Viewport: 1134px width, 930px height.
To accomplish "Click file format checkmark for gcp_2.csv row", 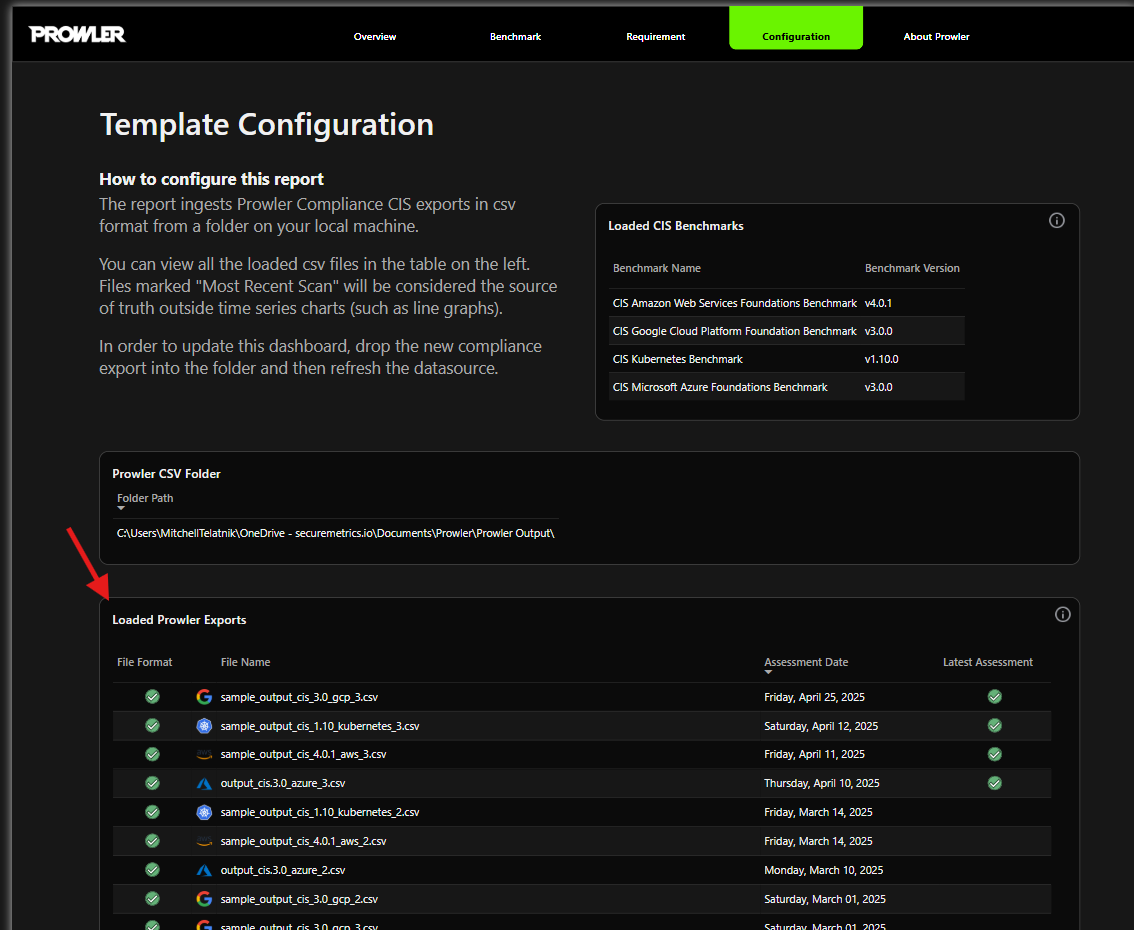I will 152,899.
